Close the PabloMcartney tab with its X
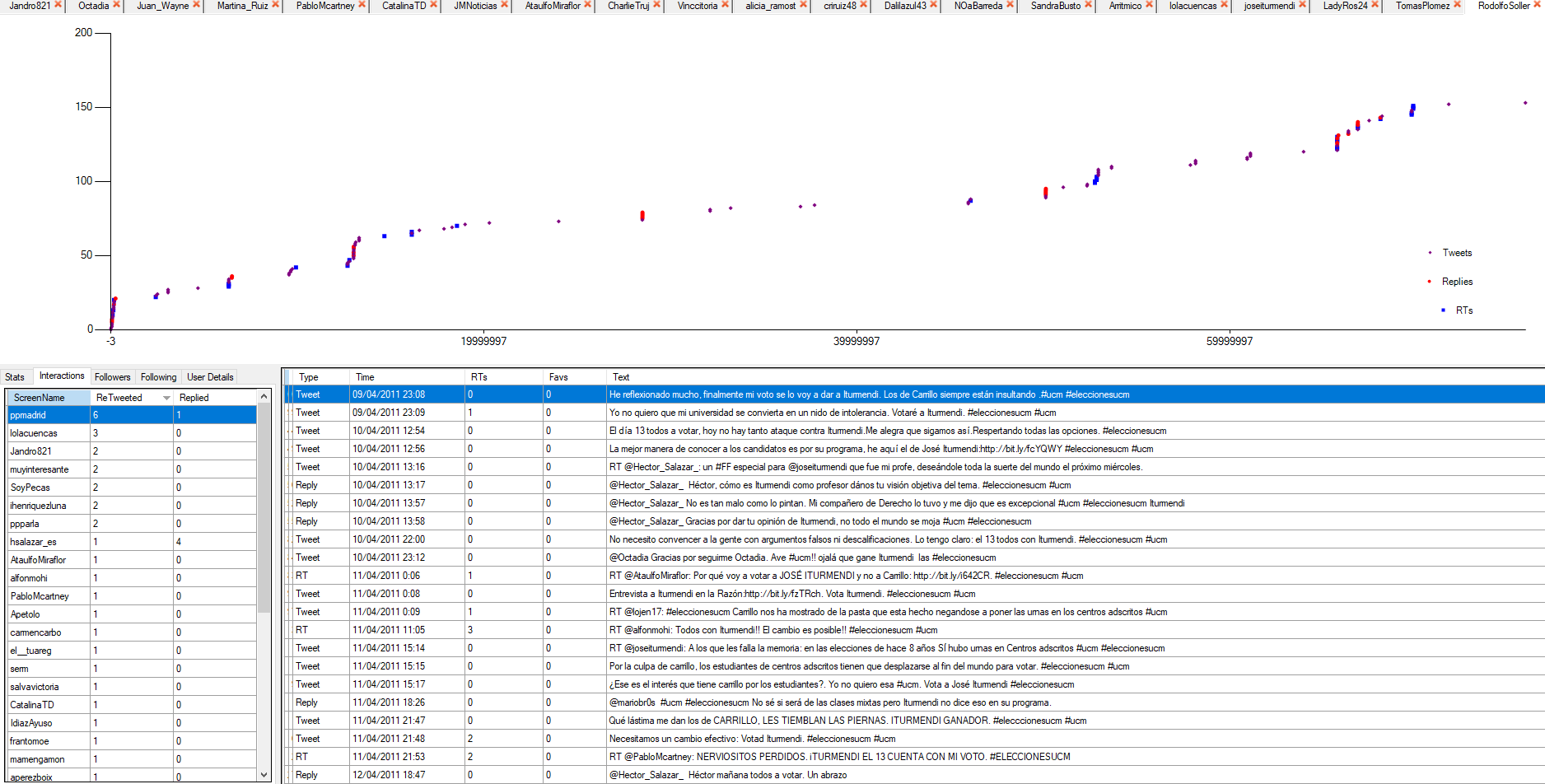This screenshot has width=1545, height=784. (x=362, y=5)
